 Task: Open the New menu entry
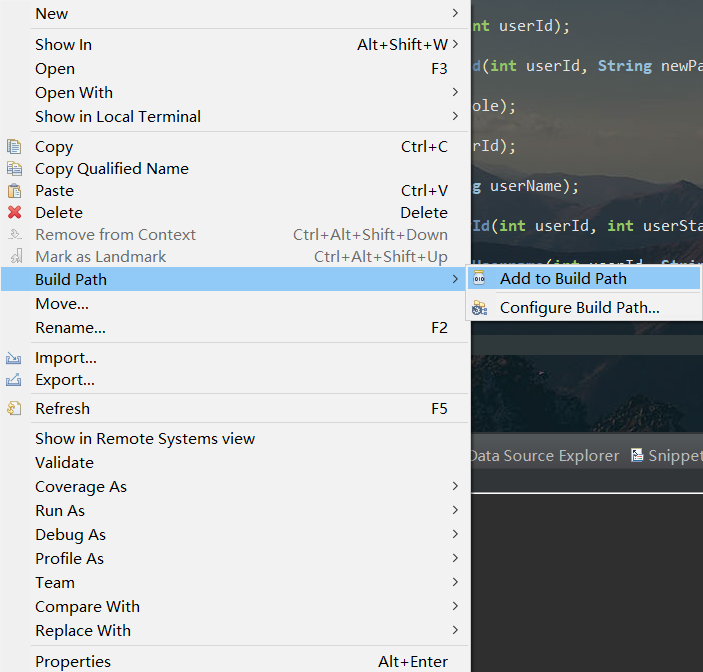click(x=235, y=13)
